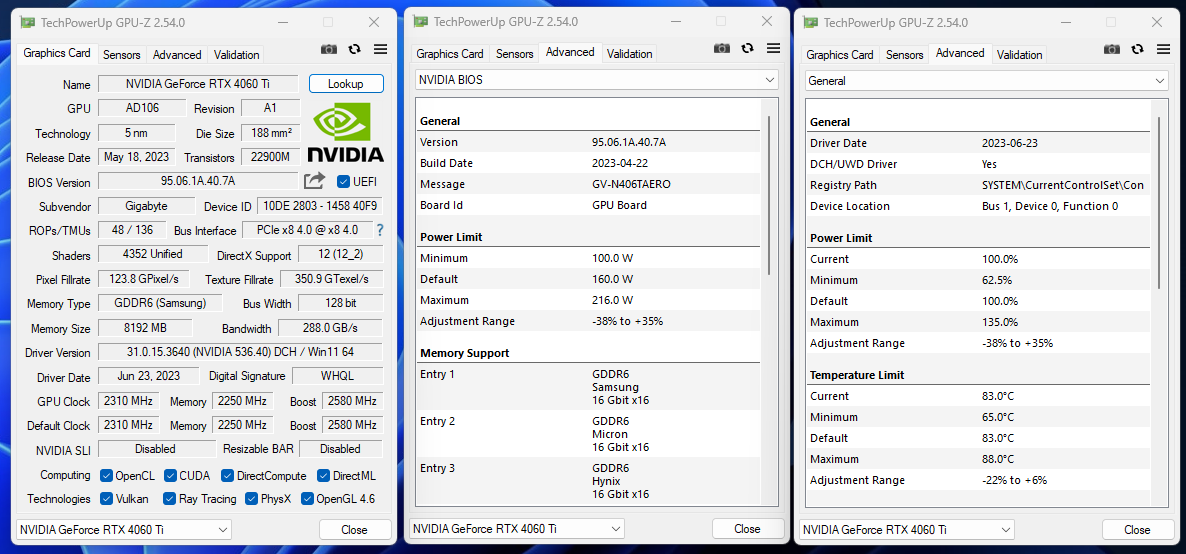Click the vertical scrollbar in NVIDIA BIOS panel
Viewport: 1186px width, 554px height.
click(768, 195)
